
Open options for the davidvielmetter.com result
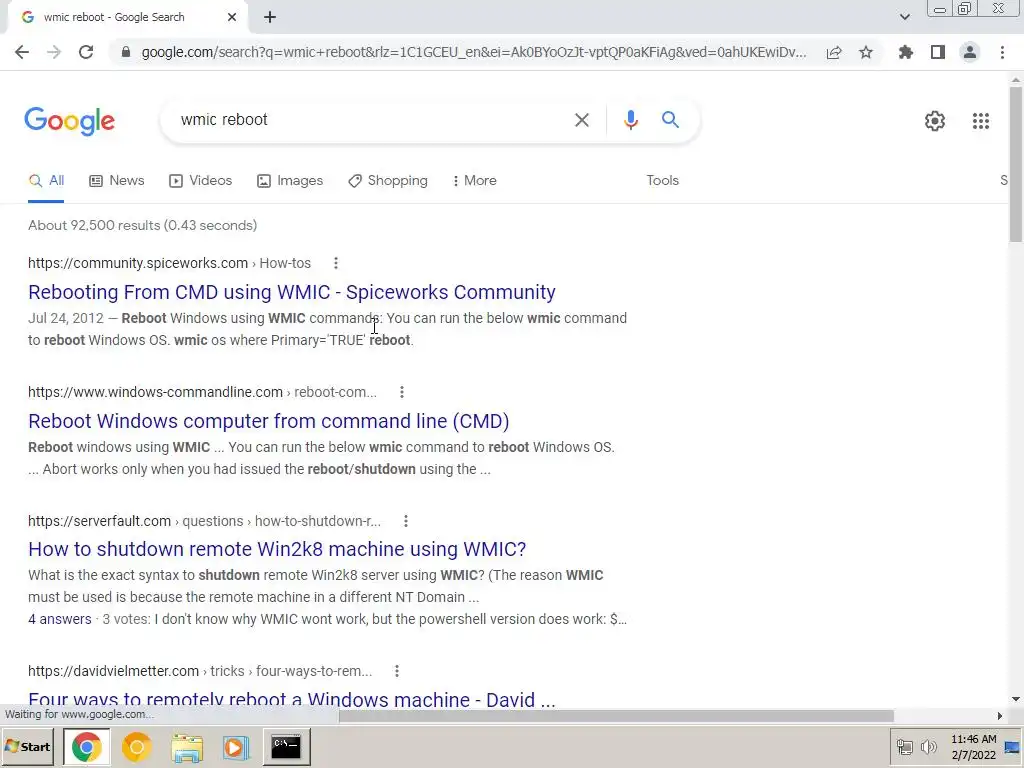coord(396,671)
